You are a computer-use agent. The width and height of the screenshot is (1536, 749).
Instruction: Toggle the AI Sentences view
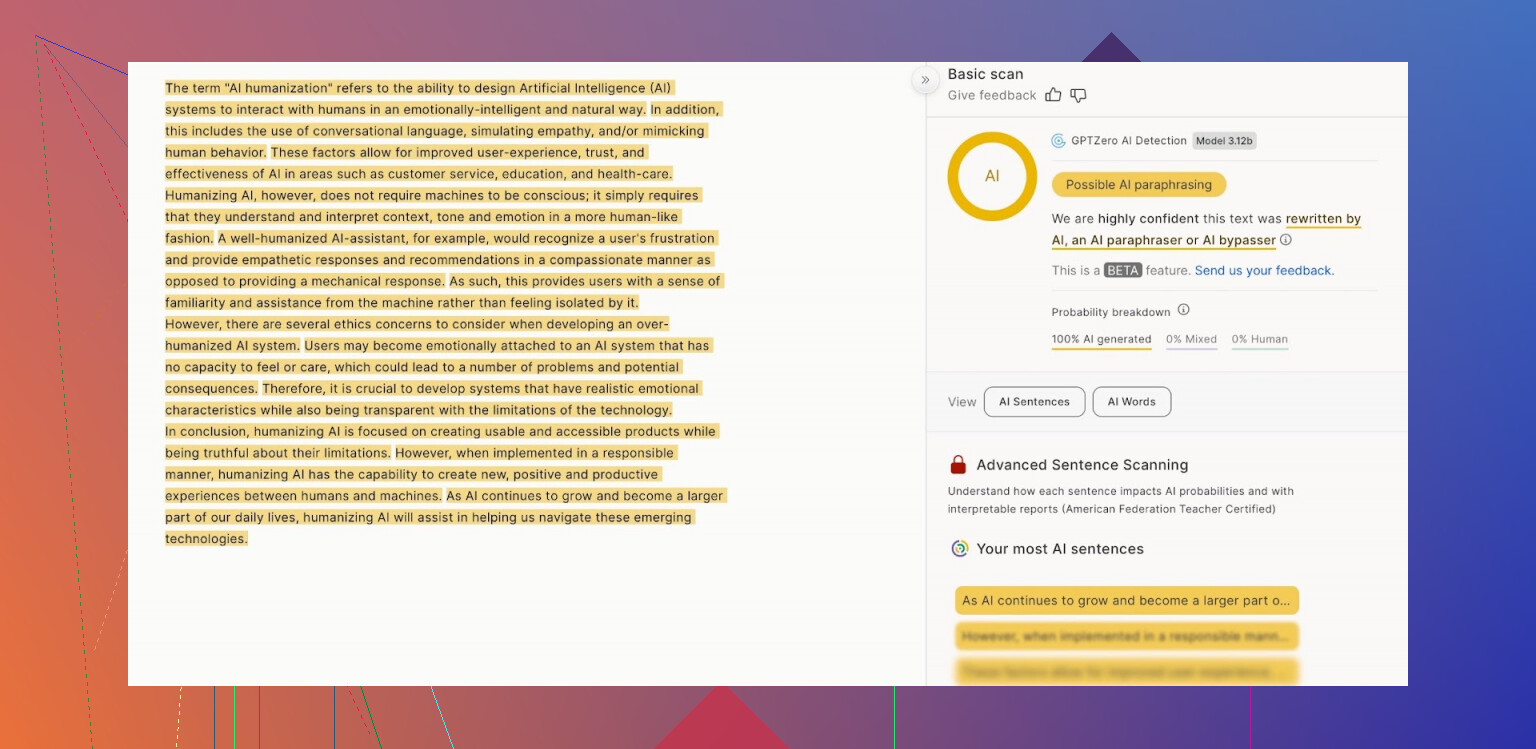(x=1034, y=402)
